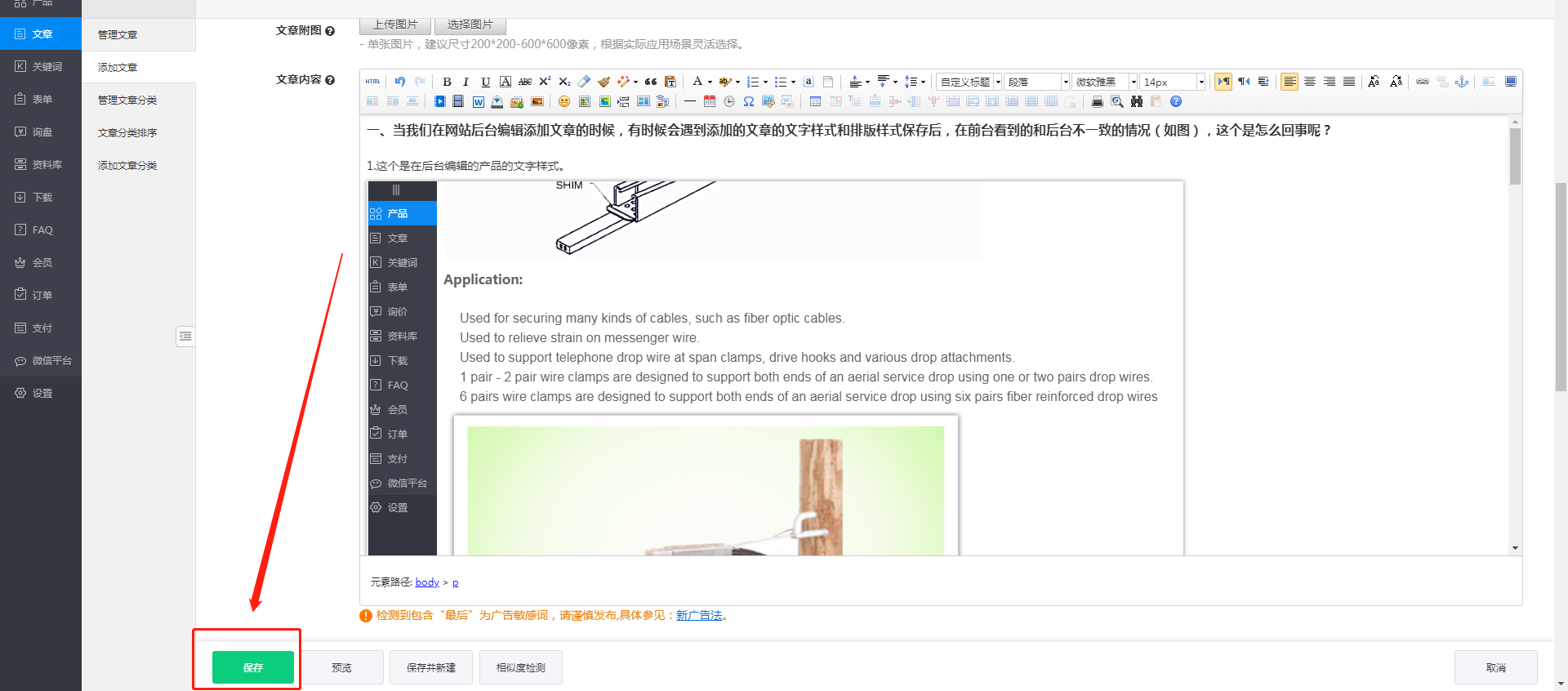1568x691 pixels.
Task: Open the 自定义标题 dropdown
Action: [969, 82]
